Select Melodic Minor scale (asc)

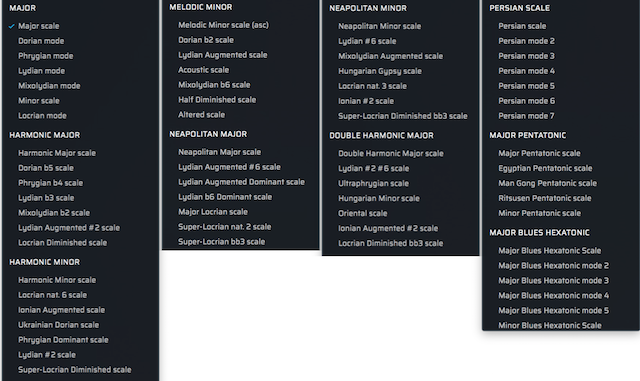224,25
